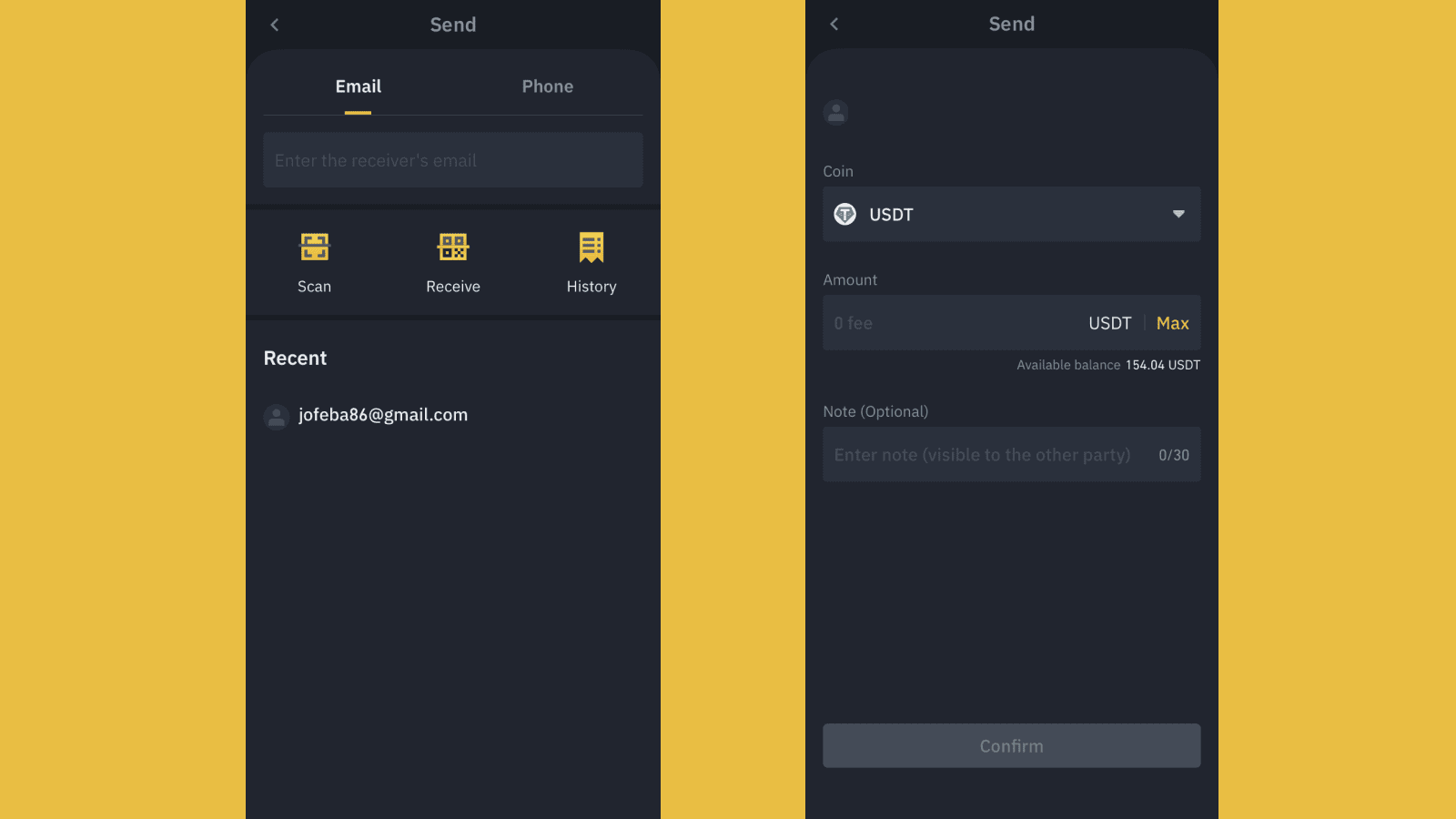Click the avatar icon beside jofeba86@gmail.com
Screen dimensions: 1456x819
pos(277,417)
